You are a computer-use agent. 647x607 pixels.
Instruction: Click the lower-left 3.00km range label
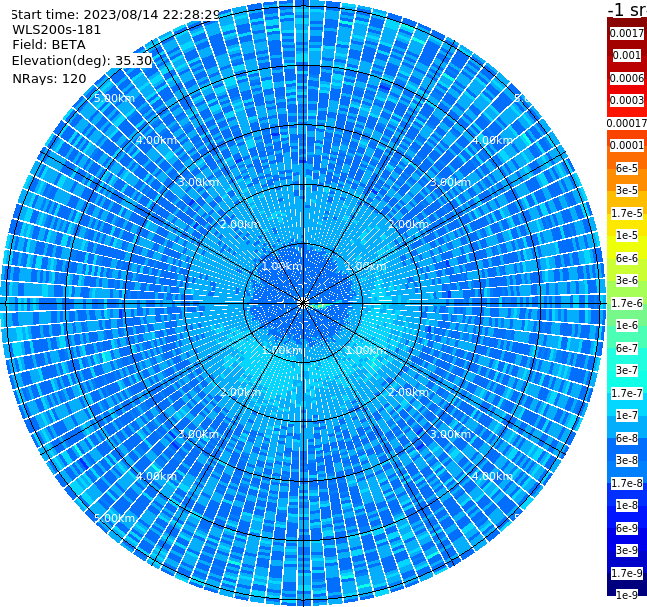[x=198, y=434]
